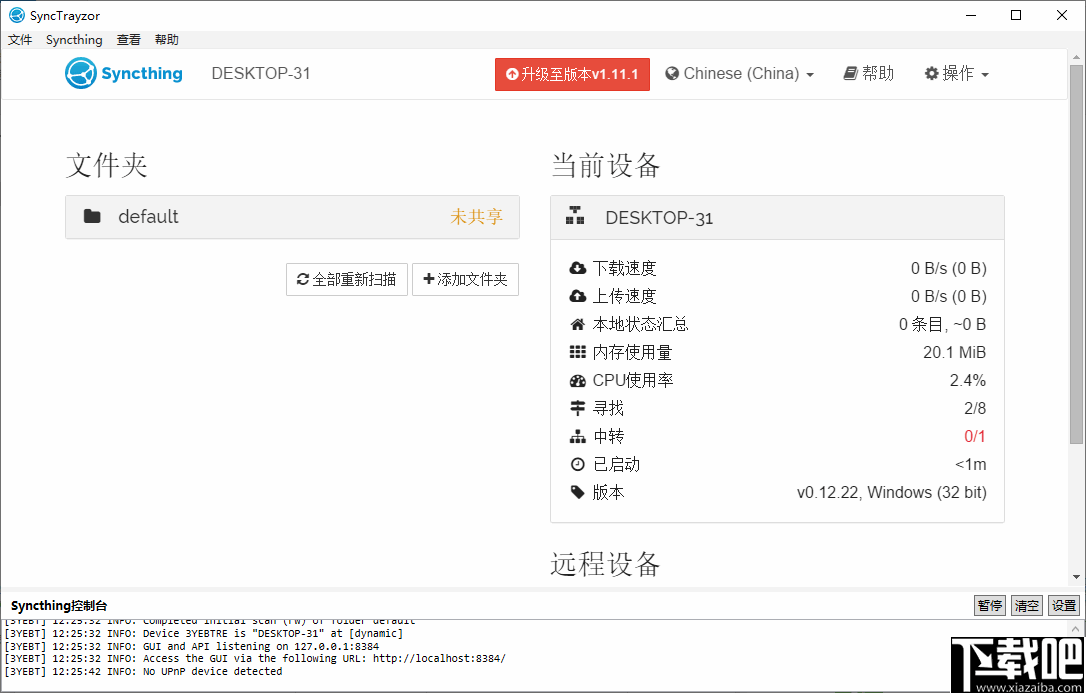Open the Syncthing menu
The height and width of the screenshot is (693, 1086).
[74, 39]
